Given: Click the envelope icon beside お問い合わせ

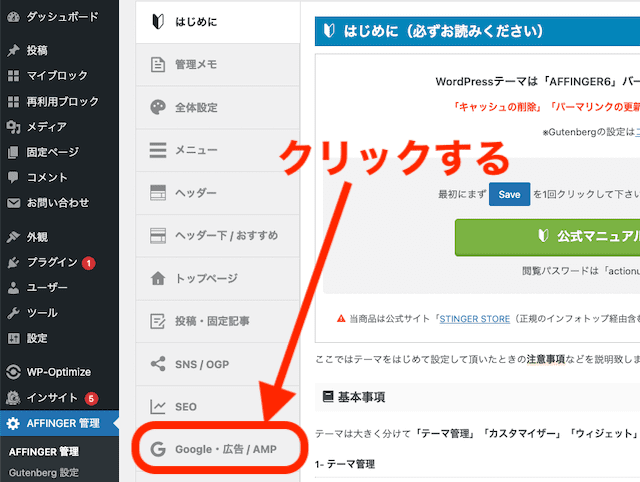Looking at the screenshot, I should coord(13,203).
